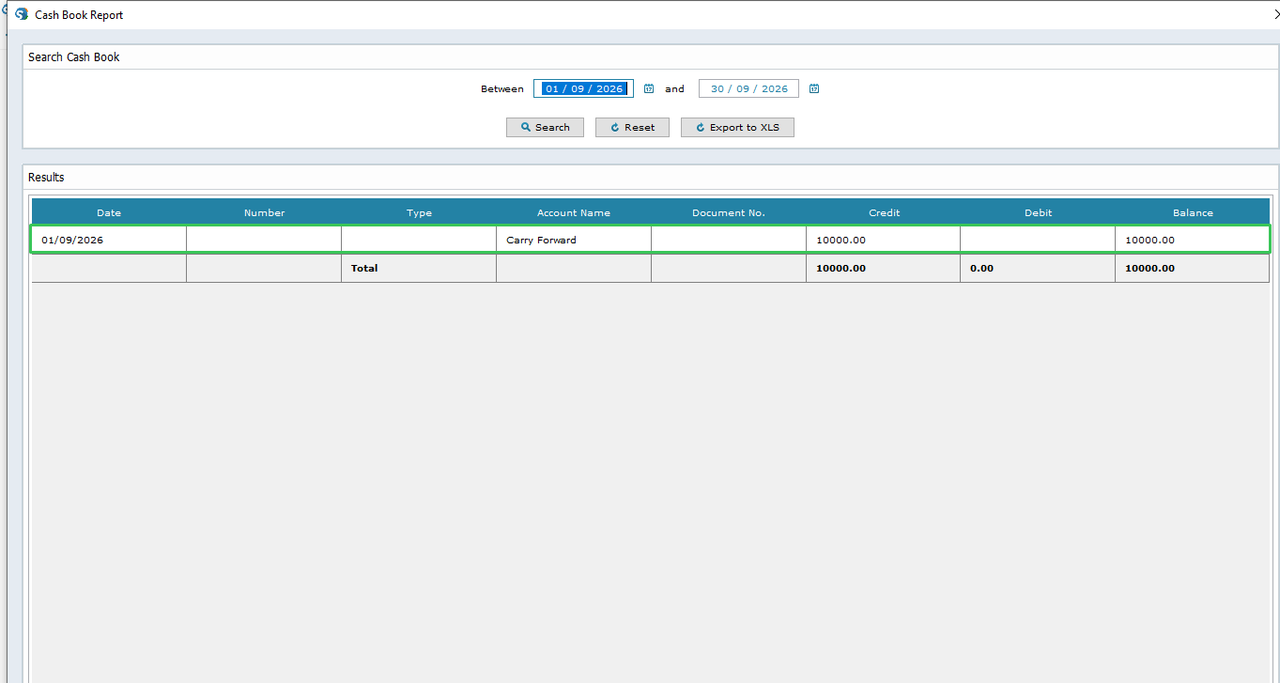The image size is (1280, 683).
Task: Focus the end date field 30 / 09 / 2026
Action: 749,89
